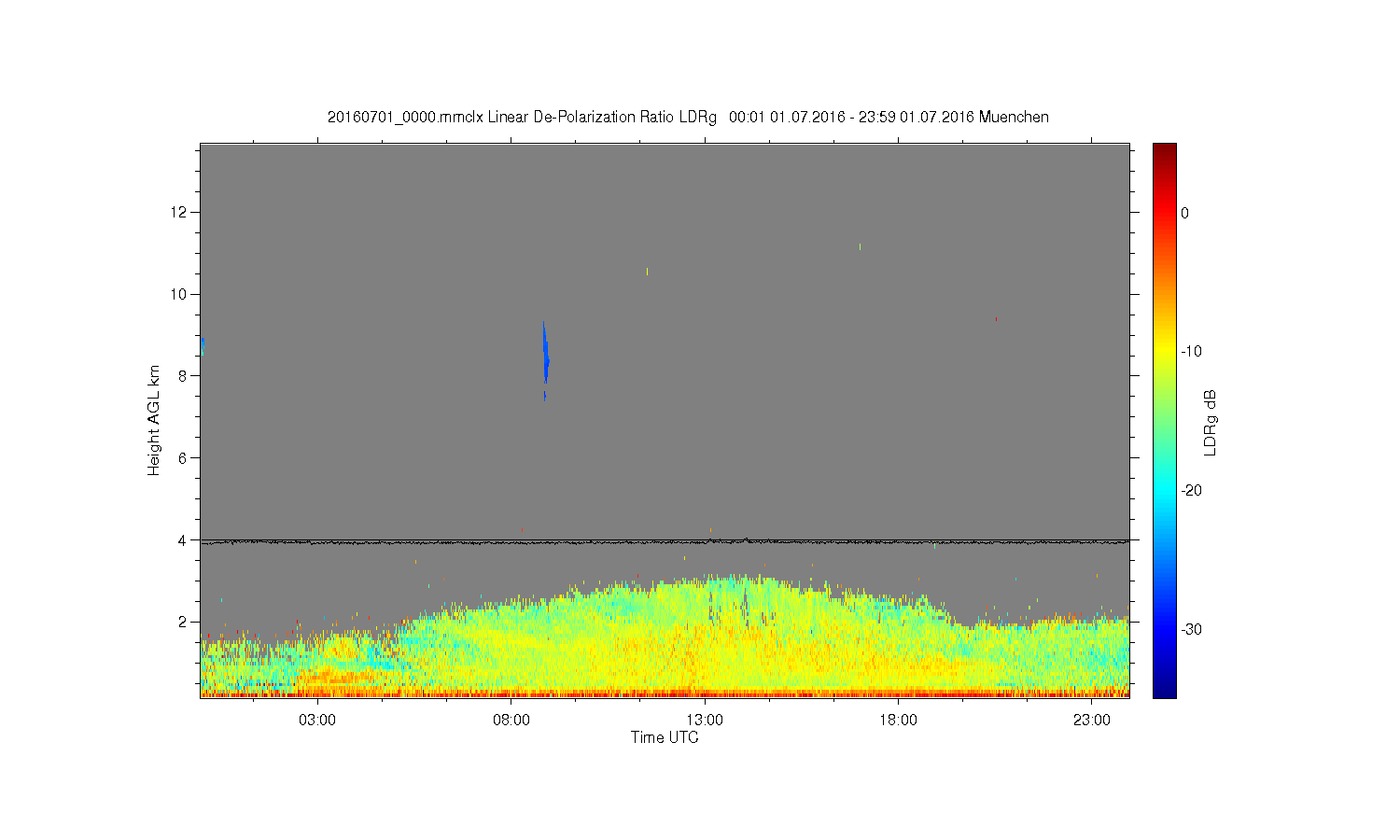Click the colorbar value label 0
Image resolution: width=1400 pixels, height=840 pixels.
1185,213
